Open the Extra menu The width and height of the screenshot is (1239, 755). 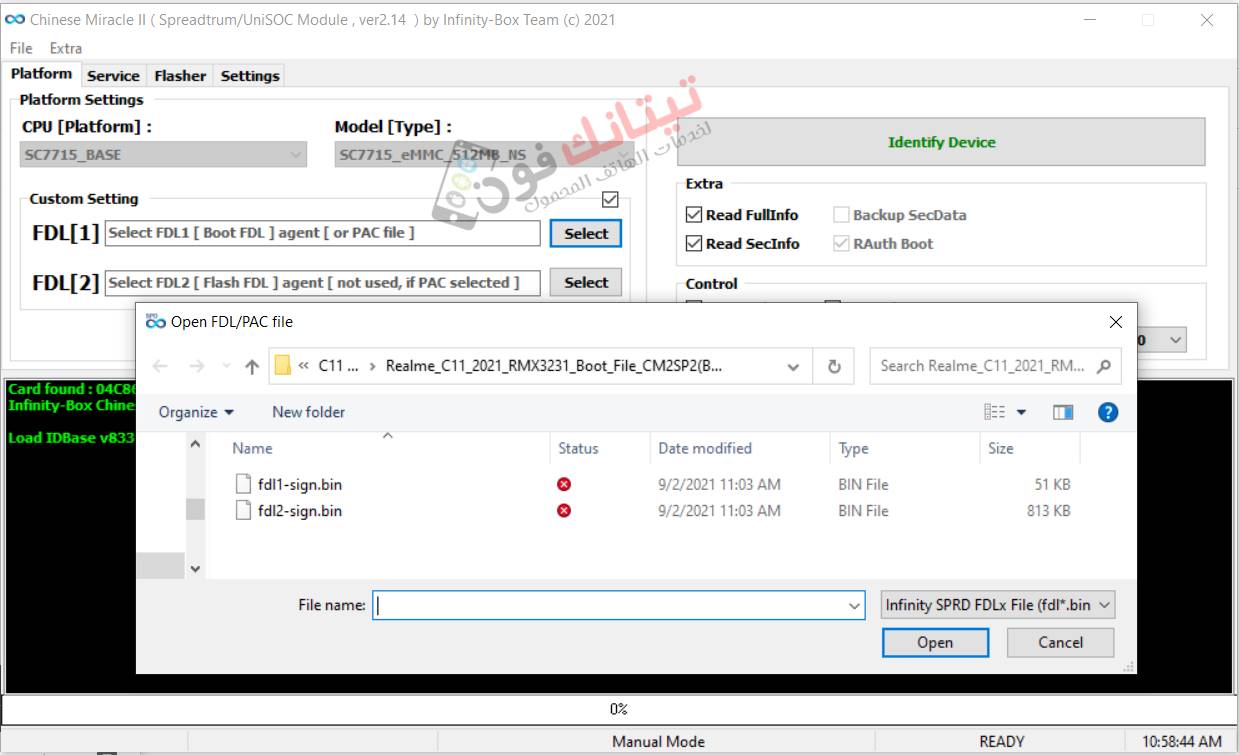coord(66,48)
